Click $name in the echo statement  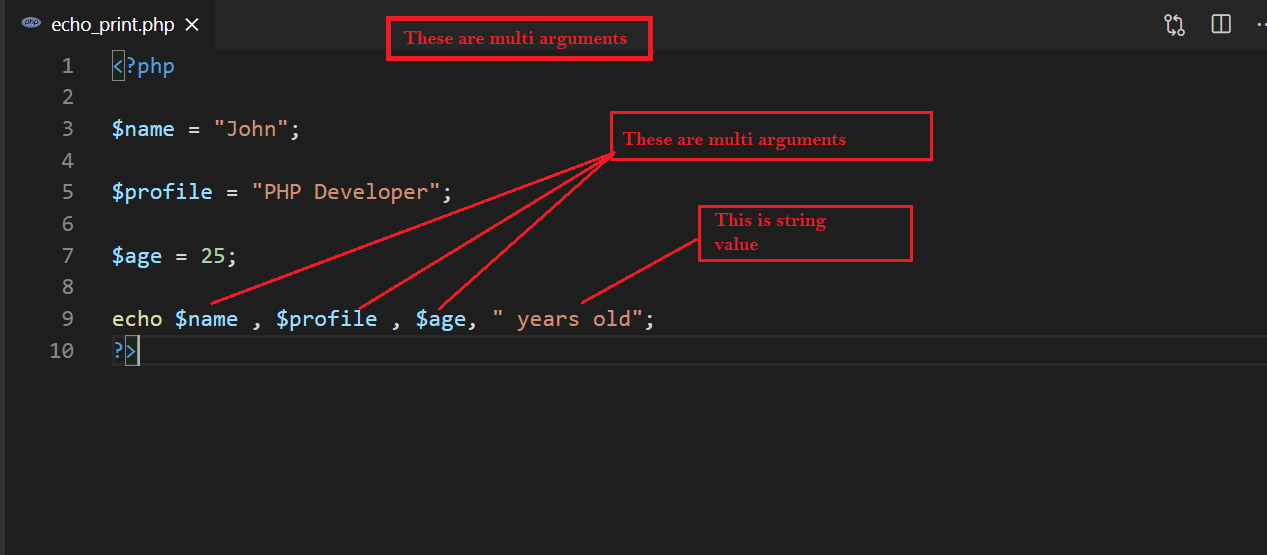tap(206, 319)
